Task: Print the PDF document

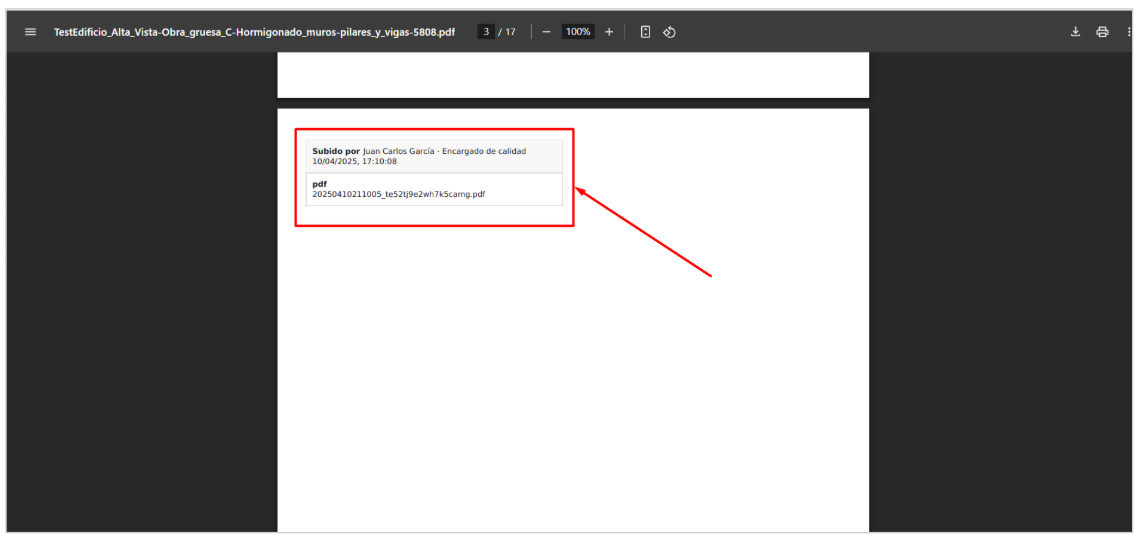Action: tap(1102, 32)
